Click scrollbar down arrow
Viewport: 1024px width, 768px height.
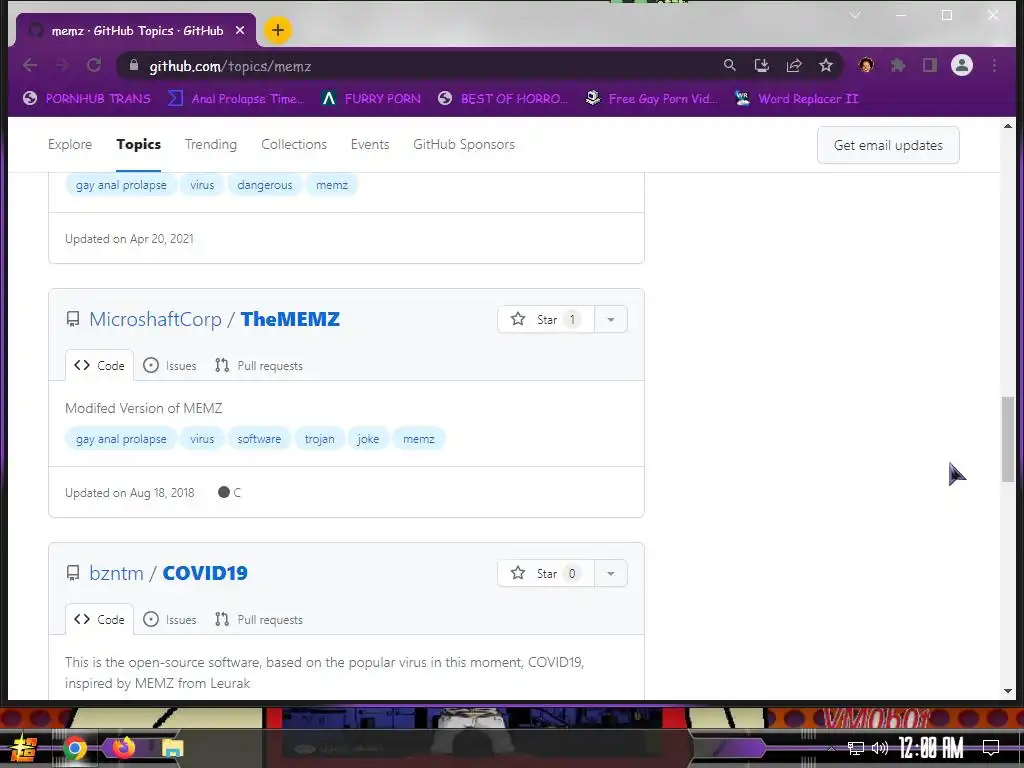[1008, 691]
